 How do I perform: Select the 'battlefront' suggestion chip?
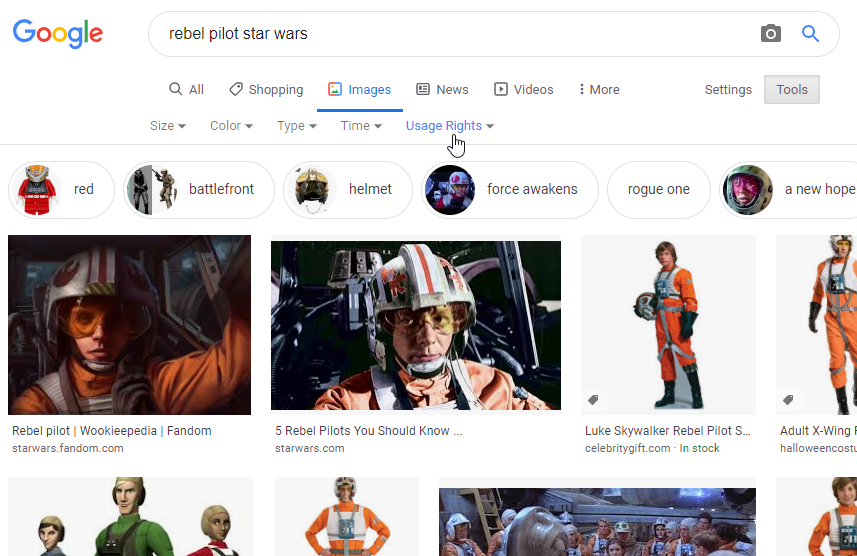199,190
